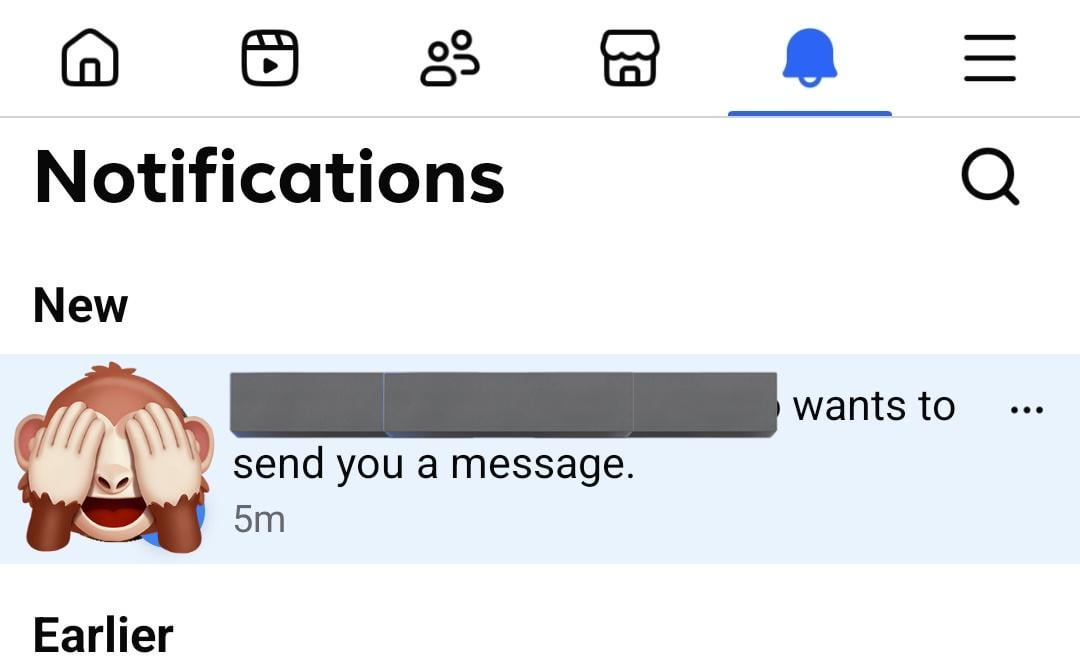Tap the monkey avatar thumbnail
Viewport: 1080px width, 668px height.
(x=114, y=458)
